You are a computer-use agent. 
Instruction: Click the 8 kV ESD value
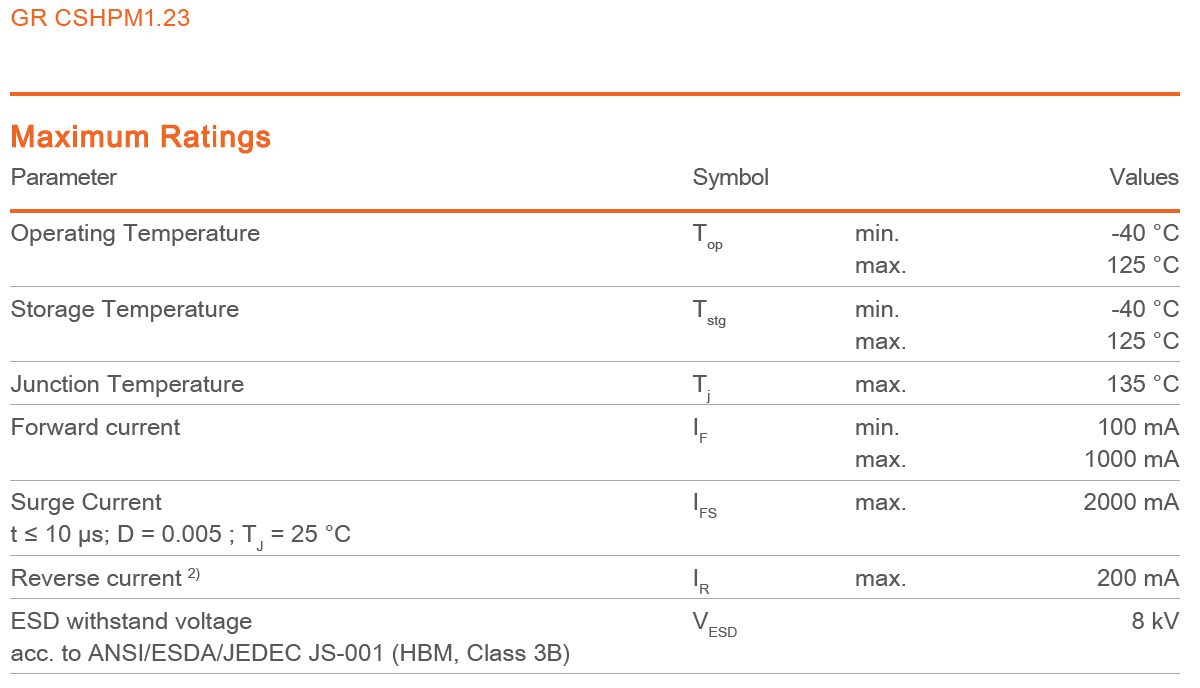pyautogui.click(x=1156, y=621)
